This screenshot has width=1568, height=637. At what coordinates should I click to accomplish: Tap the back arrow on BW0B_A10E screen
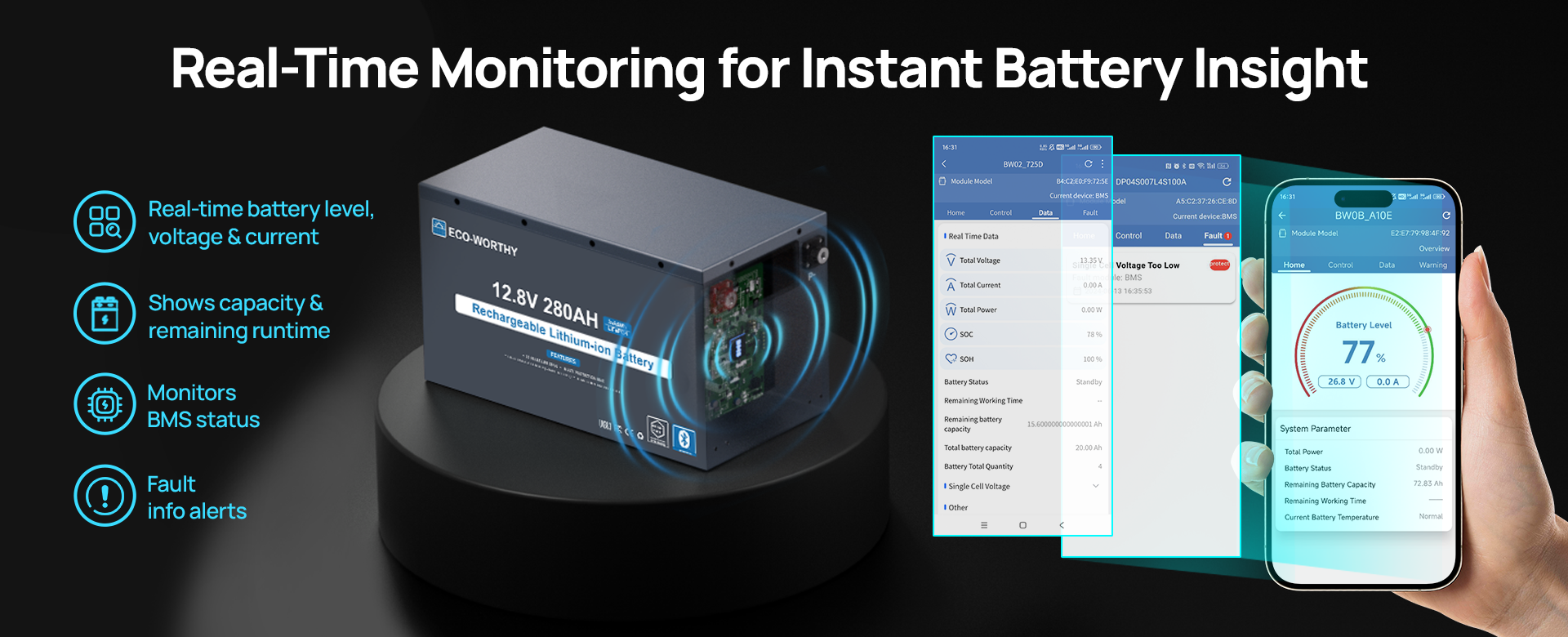tap(1282, 216)
